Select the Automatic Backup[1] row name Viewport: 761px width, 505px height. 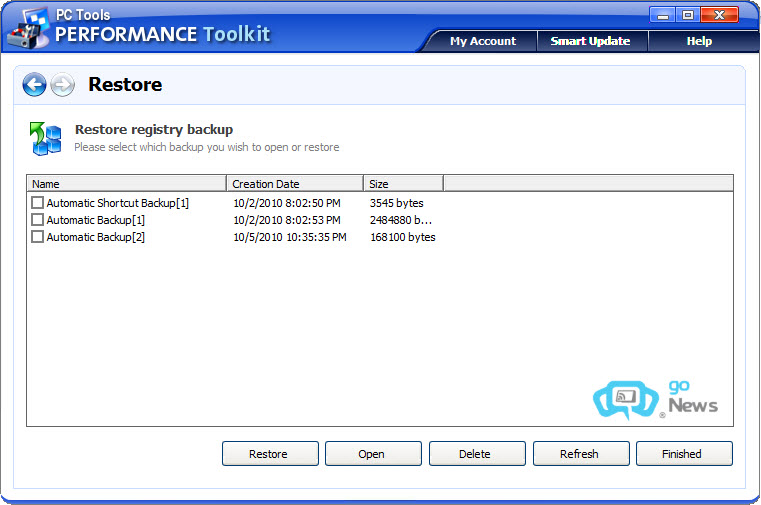point(96,220)
